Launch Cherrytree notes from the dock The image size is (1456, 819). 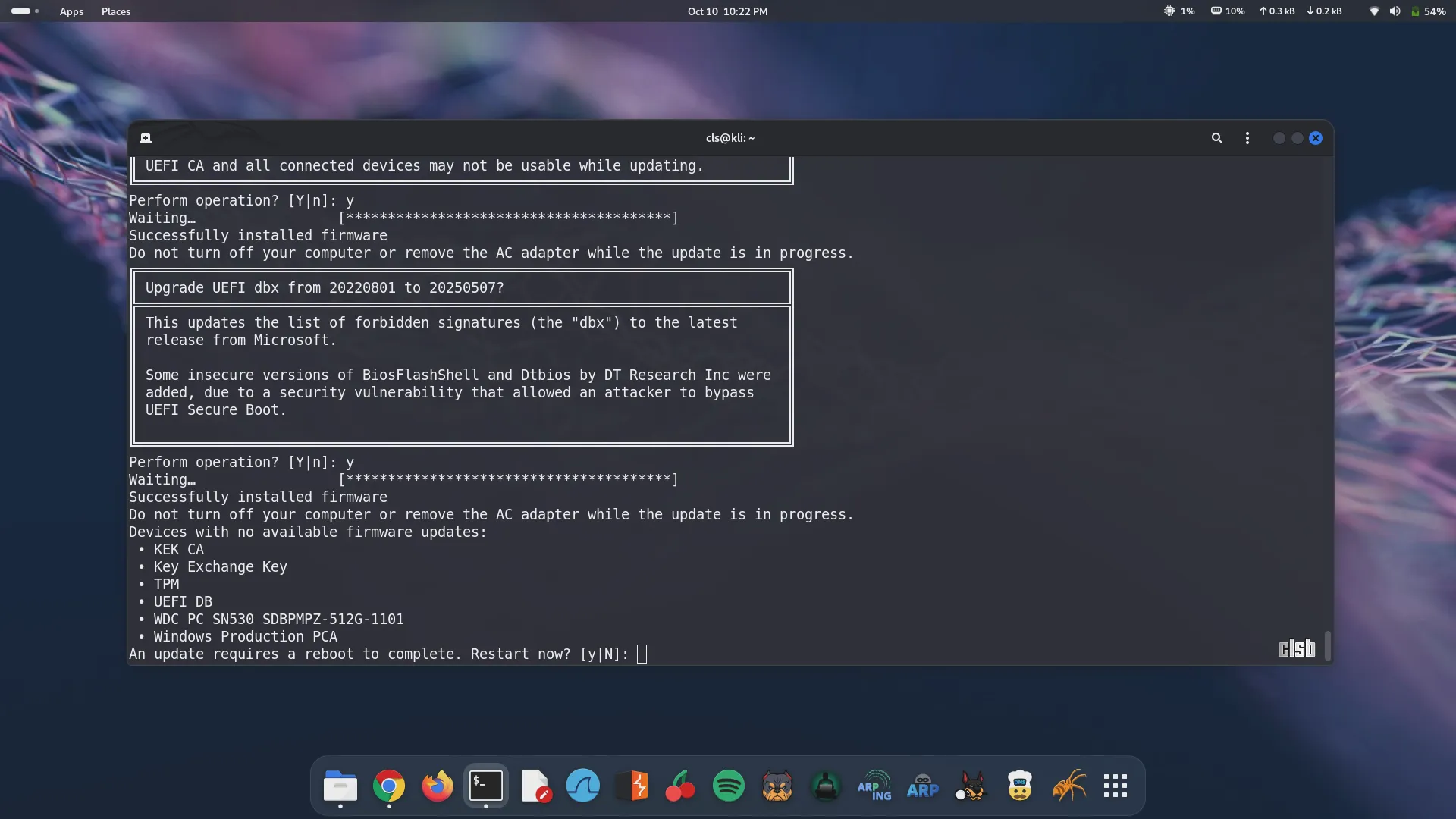(680, 786)
